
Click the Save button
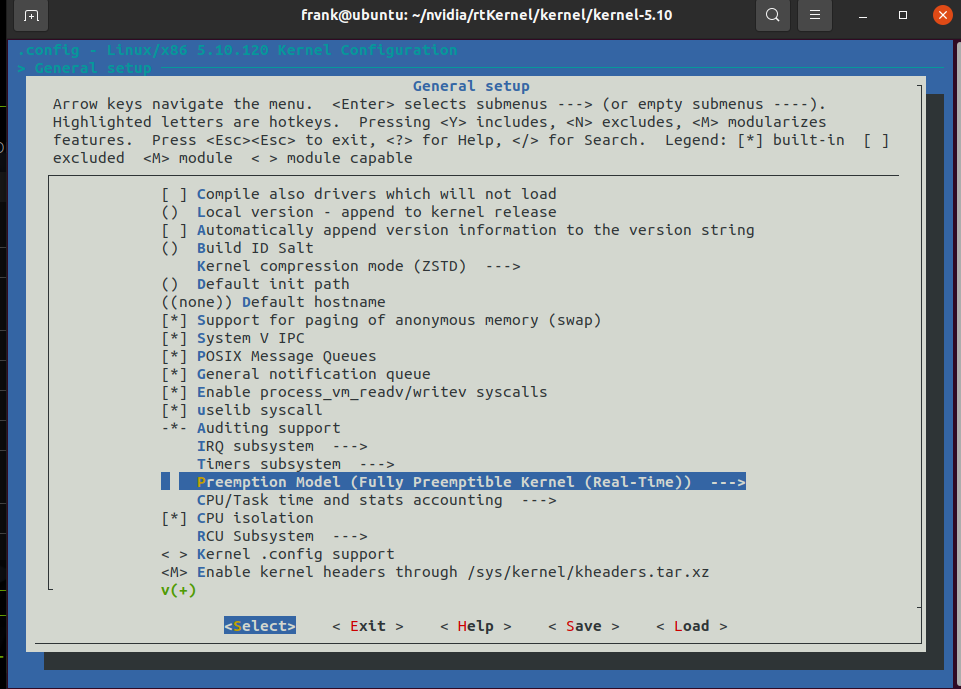(x=583, y=626)
